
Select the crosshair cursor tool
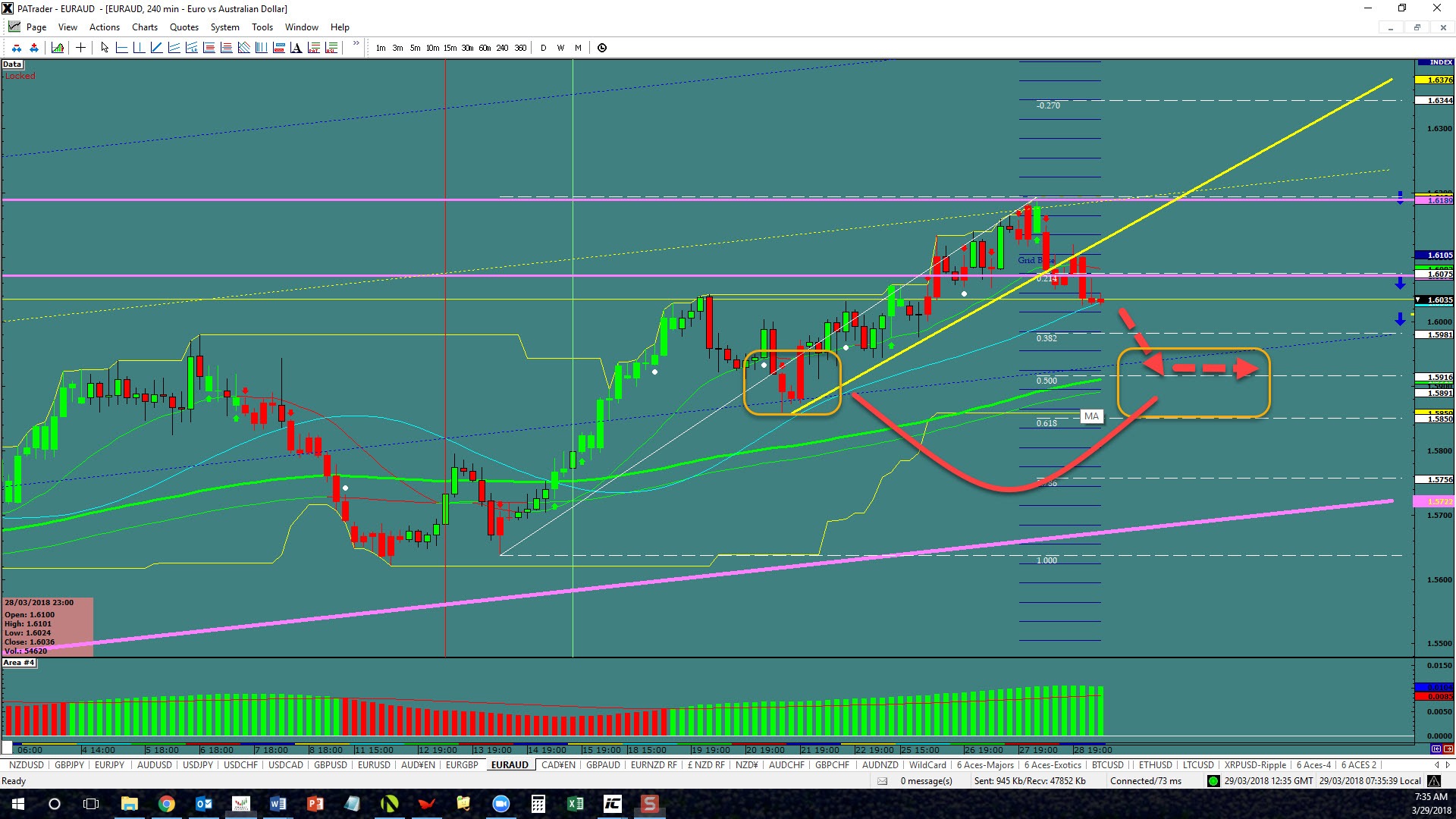(80, 48)
